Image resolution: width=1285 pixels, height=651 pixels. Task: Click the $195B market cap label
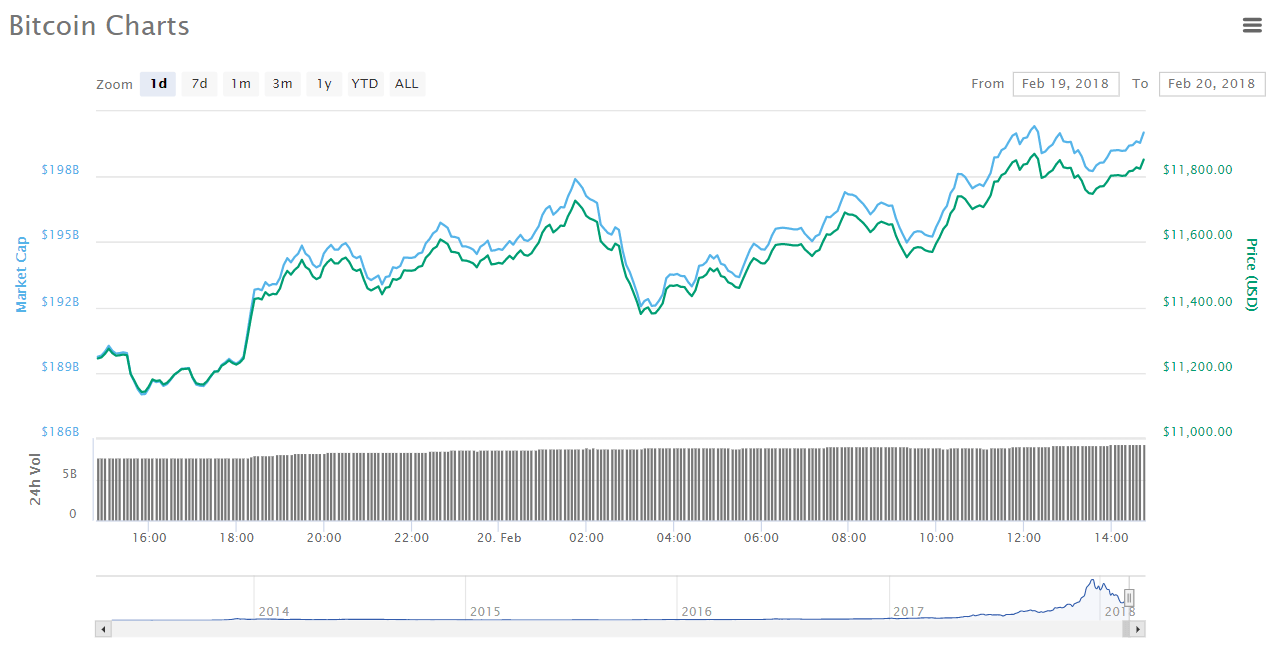pos(60,235)
